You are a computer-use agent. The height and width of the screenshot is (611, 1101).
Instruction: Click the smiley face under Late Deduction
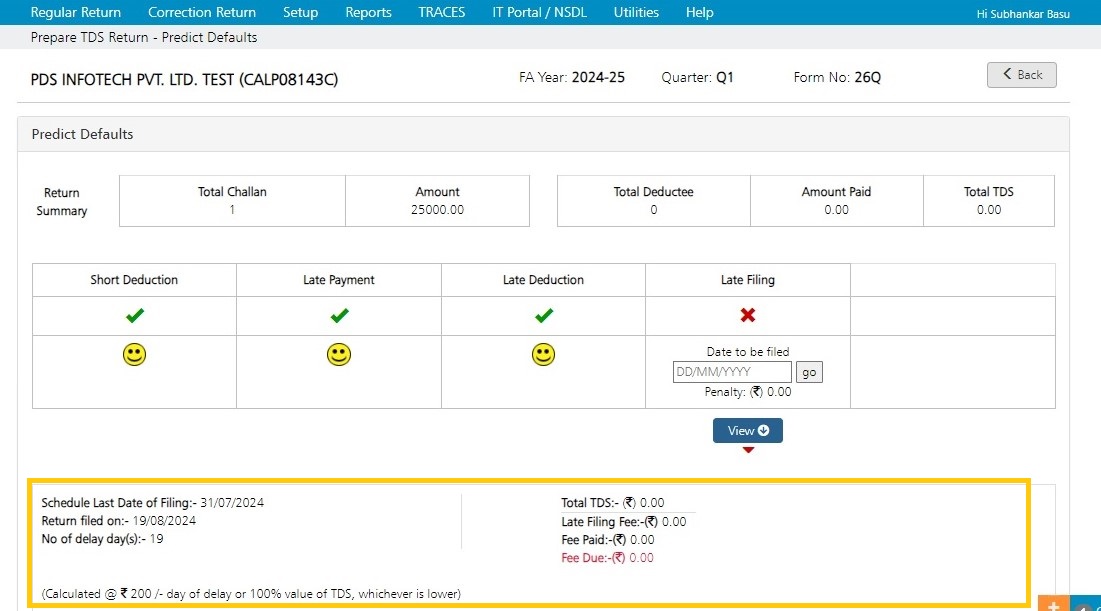[543, 354]
